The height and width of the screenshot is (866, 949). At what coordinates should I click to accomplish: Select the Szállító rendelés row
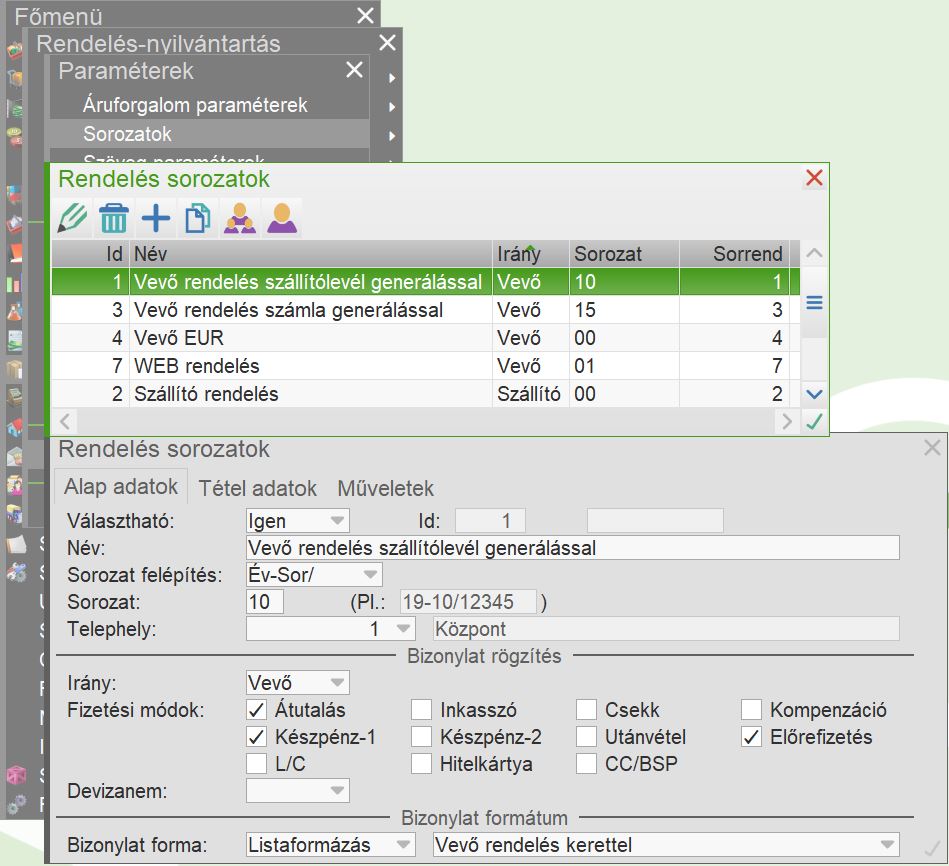[x=425, y=394]
